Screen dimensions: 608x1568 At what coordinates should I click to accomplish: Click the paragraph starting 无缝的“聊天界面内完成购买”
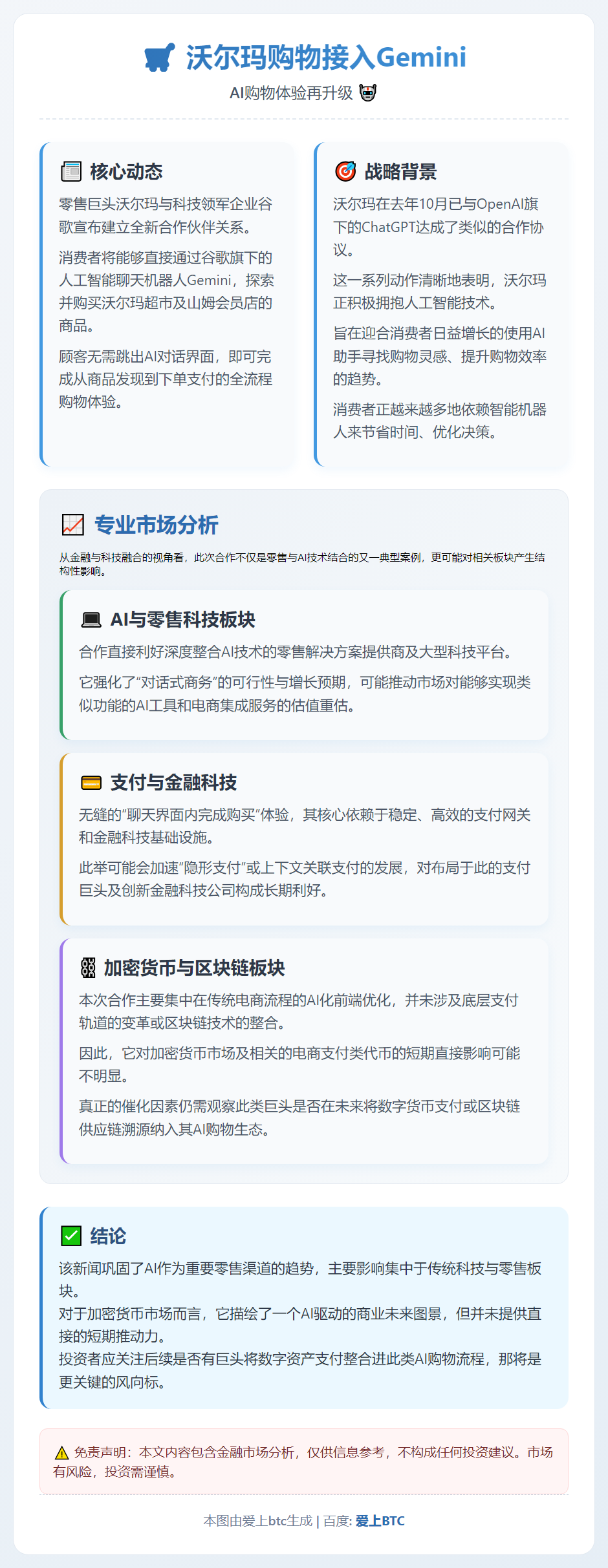pyautogui.click(x=305, y=826)
